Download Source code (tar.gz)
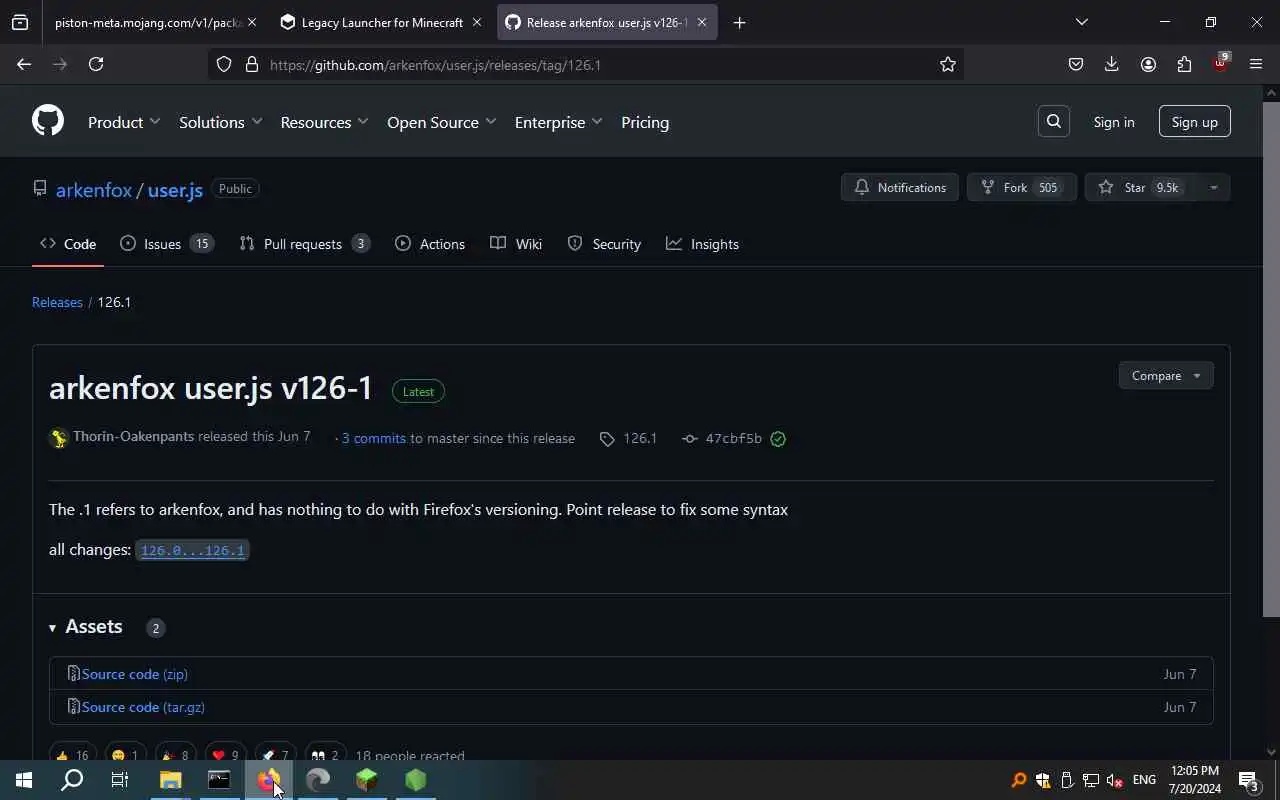Screen dimensions: 1280x800 pos(143,707)
